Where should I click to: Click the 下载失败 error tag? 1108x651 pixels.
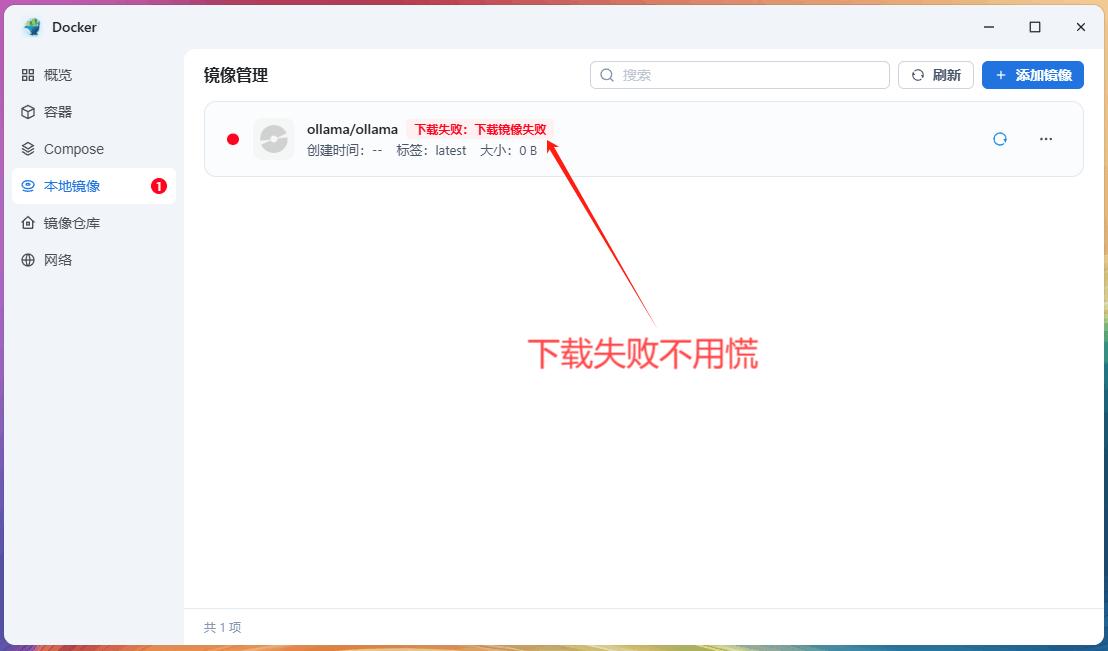480,129
